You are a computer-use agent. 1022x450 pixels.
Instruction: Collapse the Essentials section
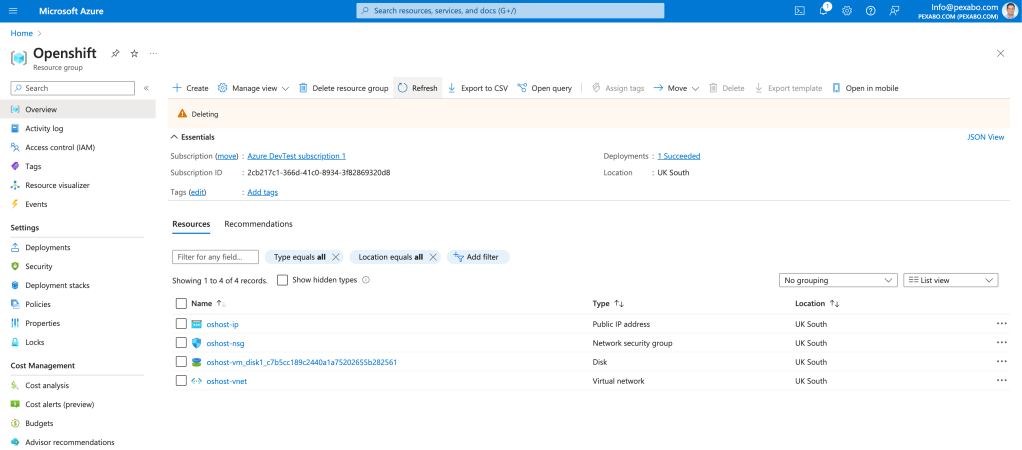(x=192, y=137)
